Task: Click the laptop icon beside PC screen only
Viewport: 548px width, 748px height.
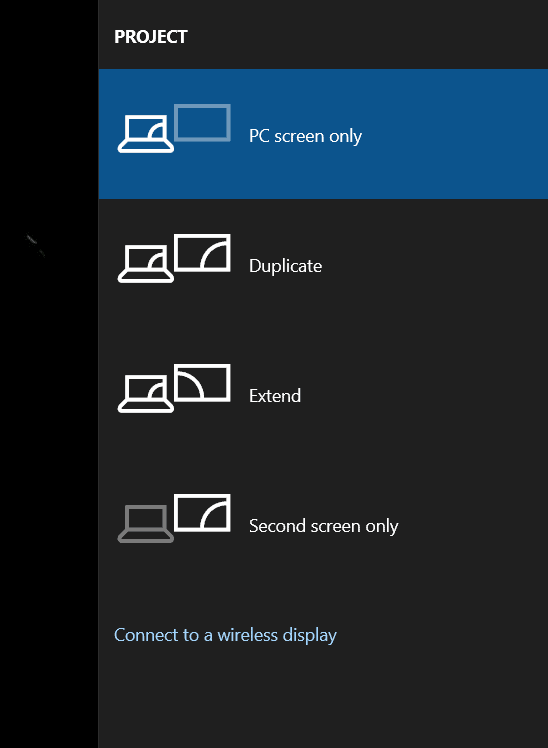Action: (x=145, y=134)
